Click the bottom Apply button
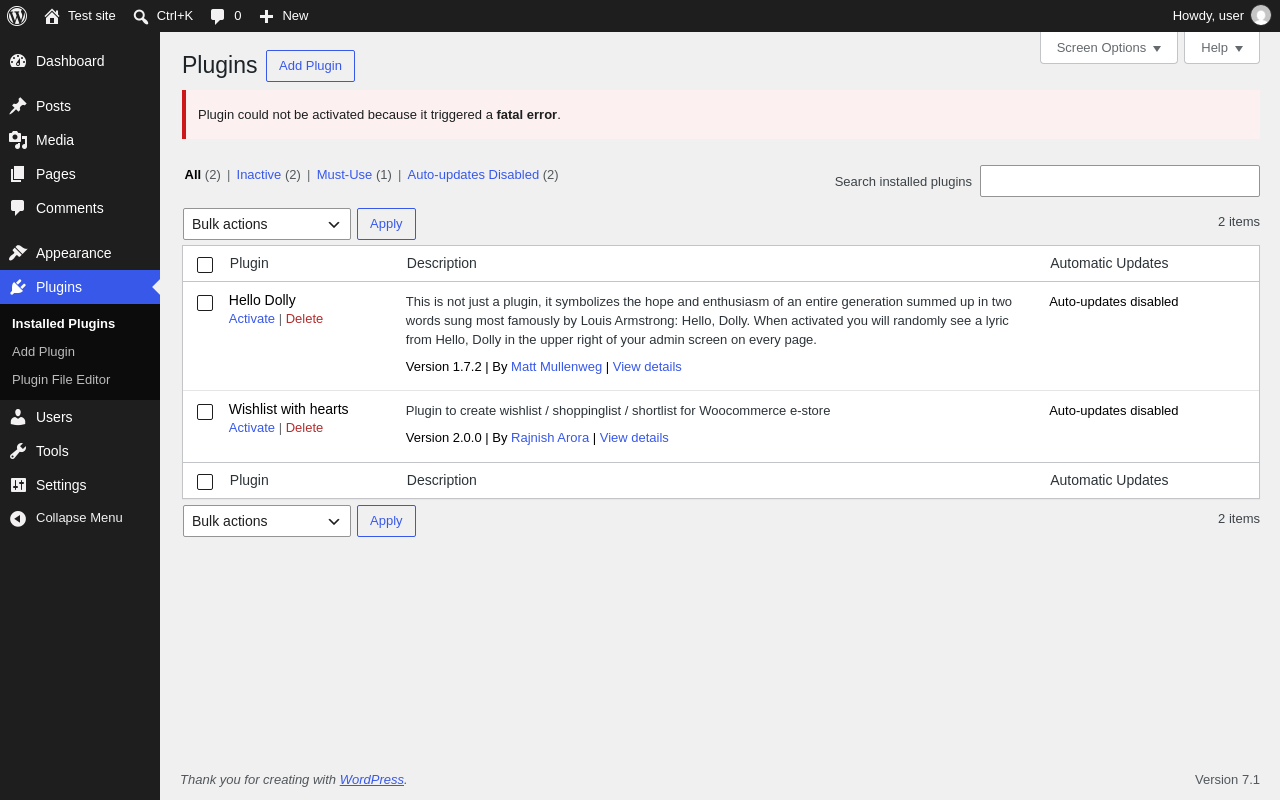 [386, 521]
